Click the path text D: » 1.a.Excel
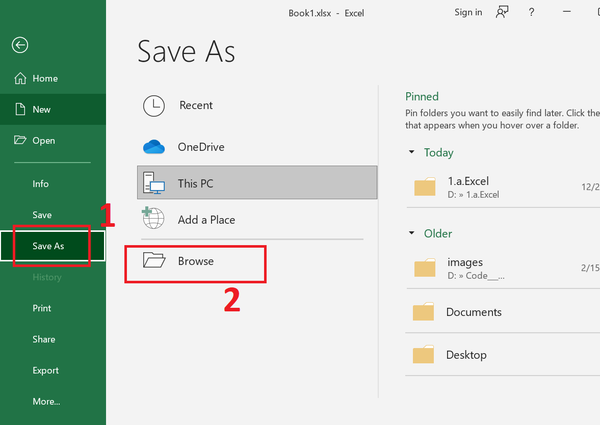The width and height of the screenshot is (600, 425). (473, 194)
